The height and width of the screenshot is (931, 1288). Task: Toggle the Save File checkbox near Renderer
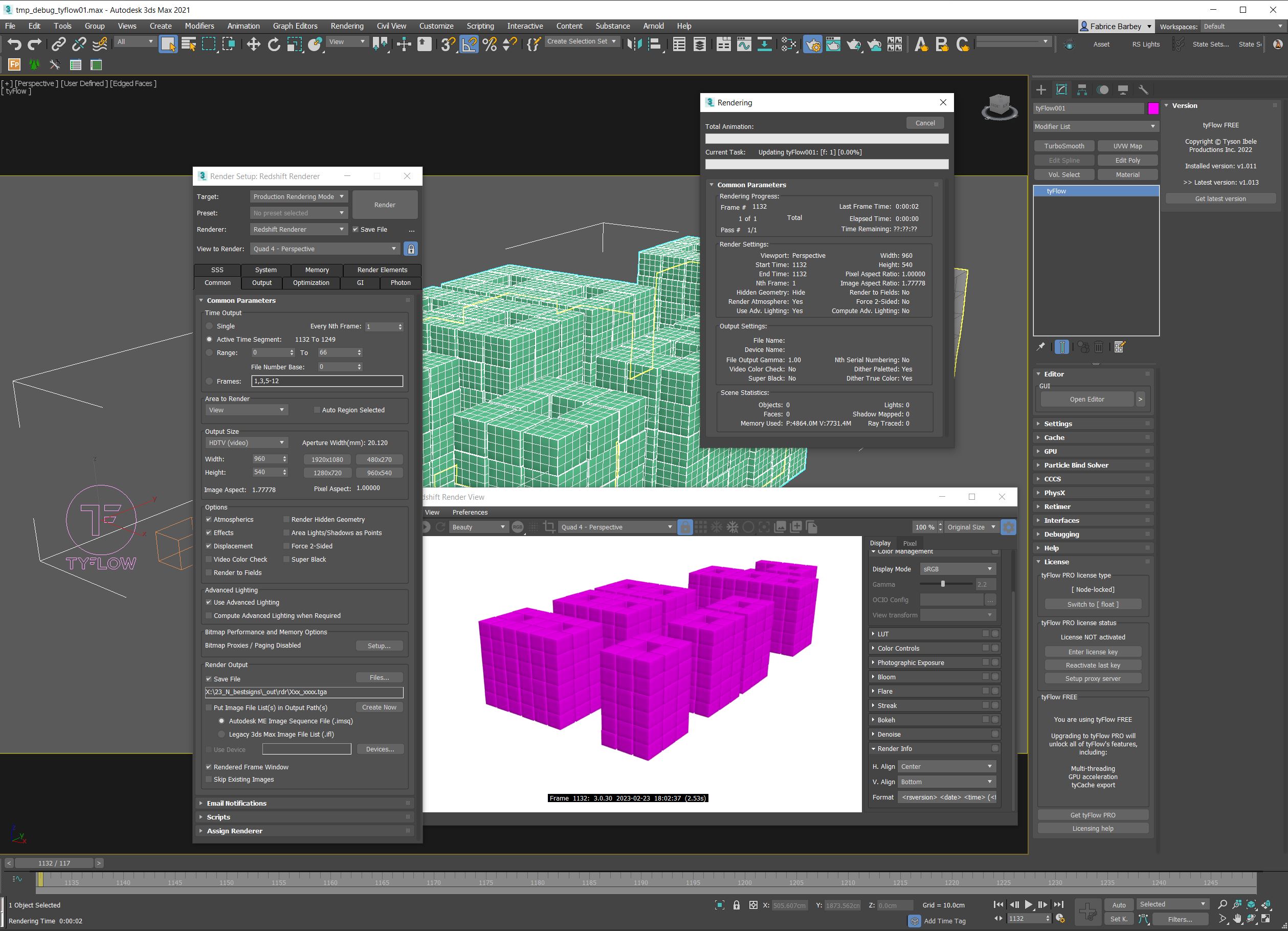tap(356, 230)
